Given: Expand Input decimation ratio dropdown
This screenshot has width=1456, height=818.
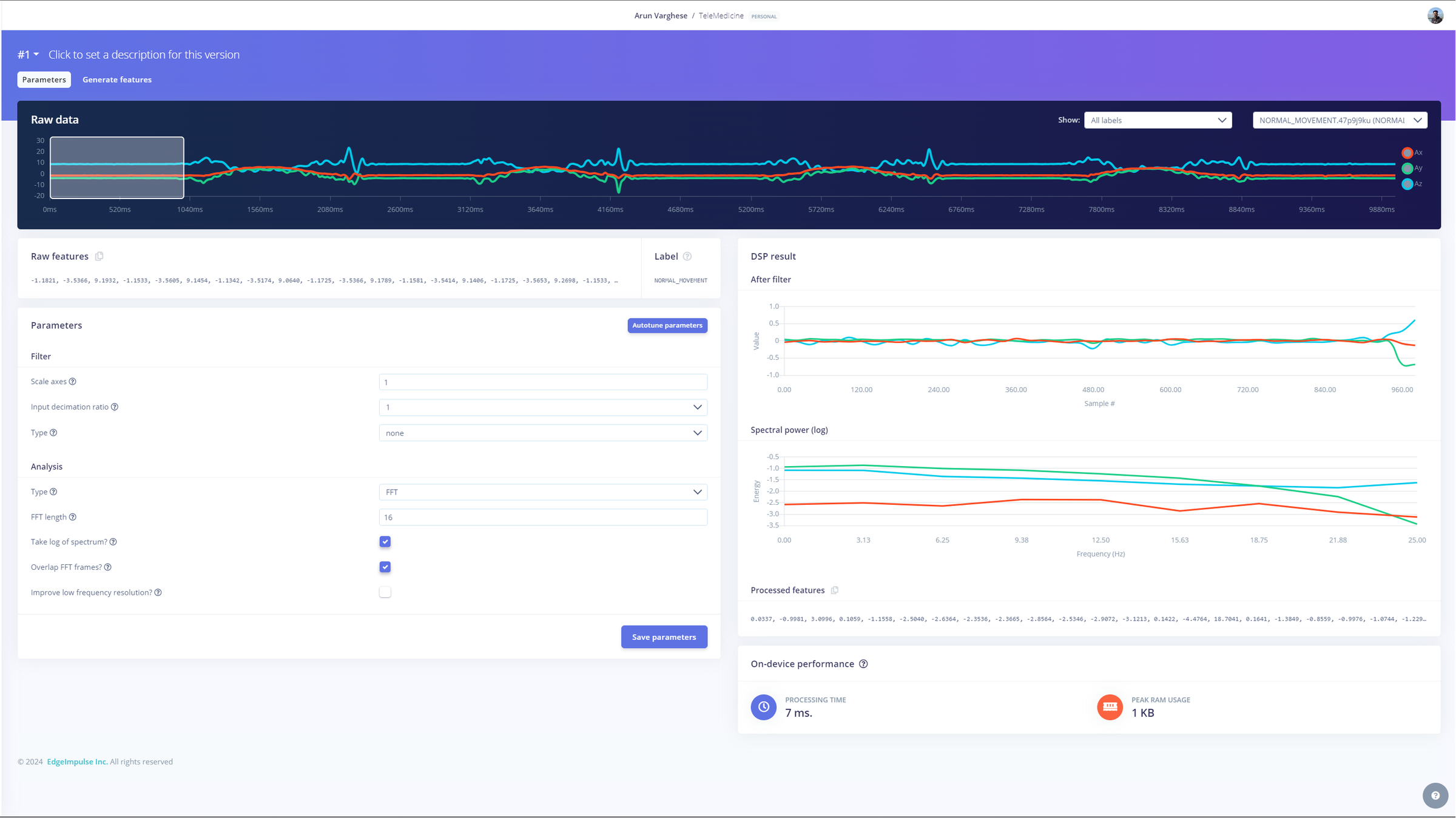Looking at the screenshot, I should [x=543, y=407].
